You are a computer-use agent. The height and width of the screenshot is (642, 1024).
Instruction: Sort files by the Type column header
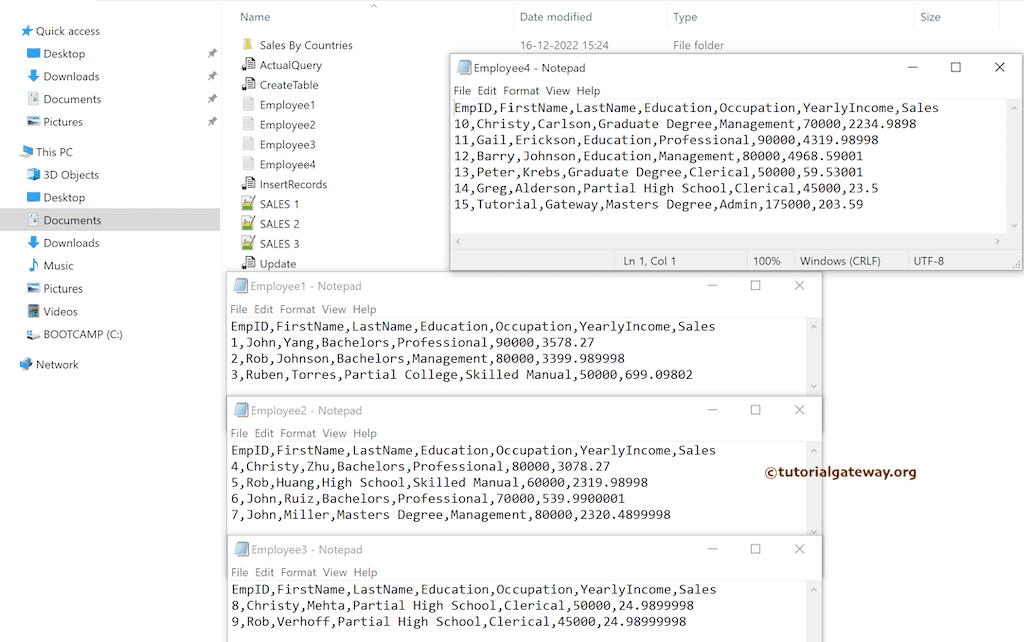pos(685,17)
